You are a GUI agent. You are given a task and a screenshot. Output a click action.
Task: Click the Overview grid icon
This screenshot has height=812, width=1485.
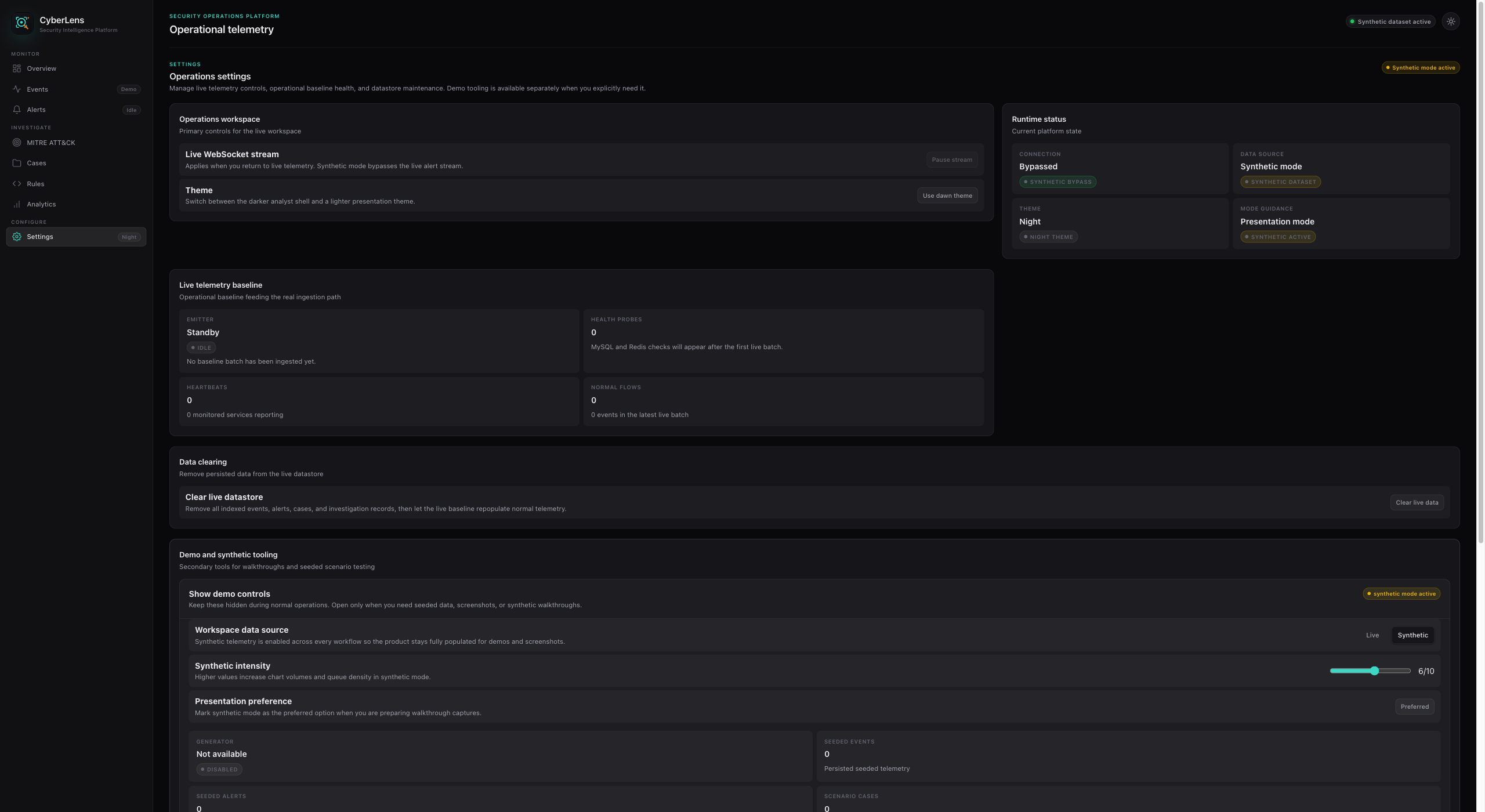click(x=17, y=68)
